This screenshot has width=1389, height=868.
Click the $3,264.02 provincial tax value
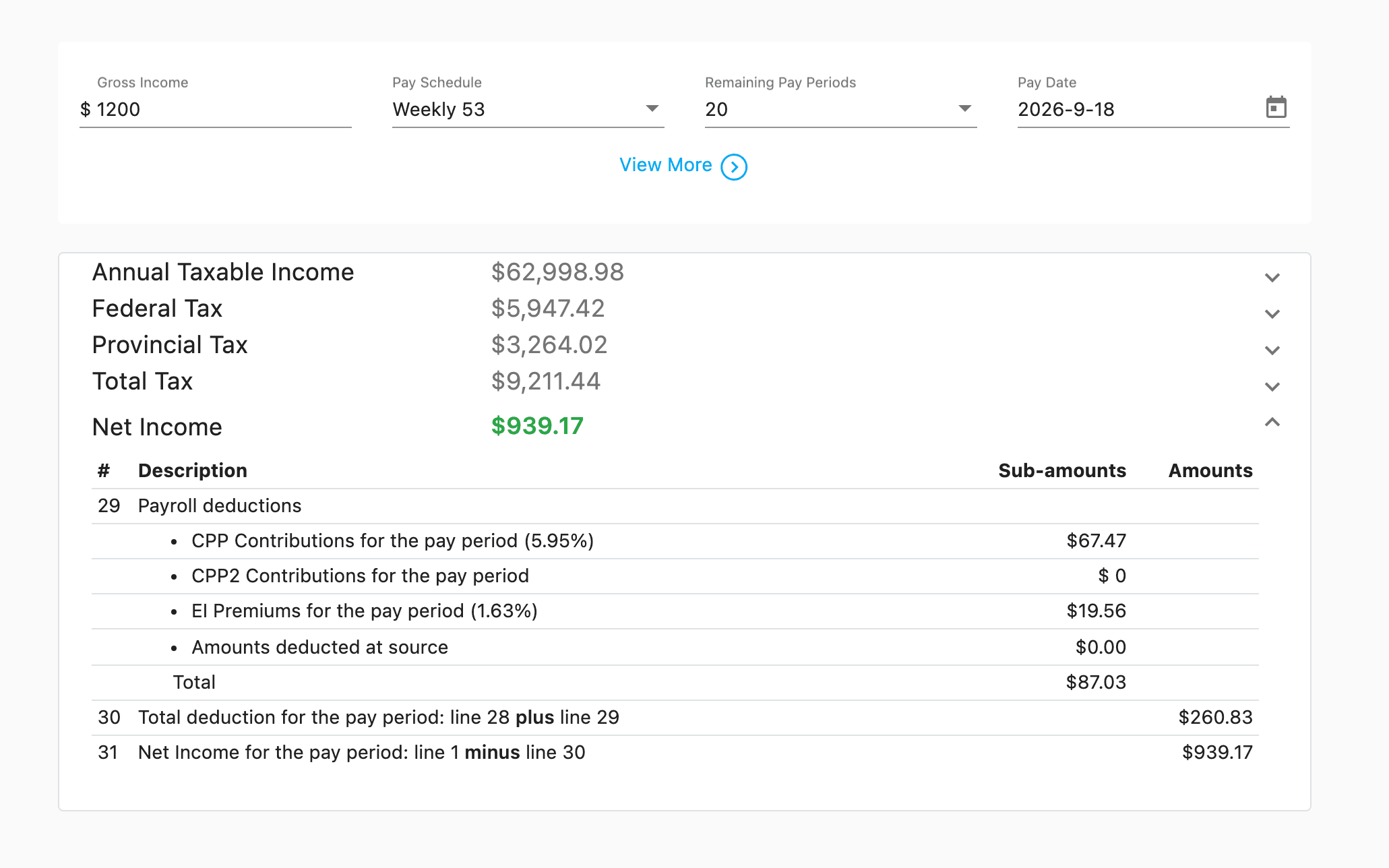549,345
